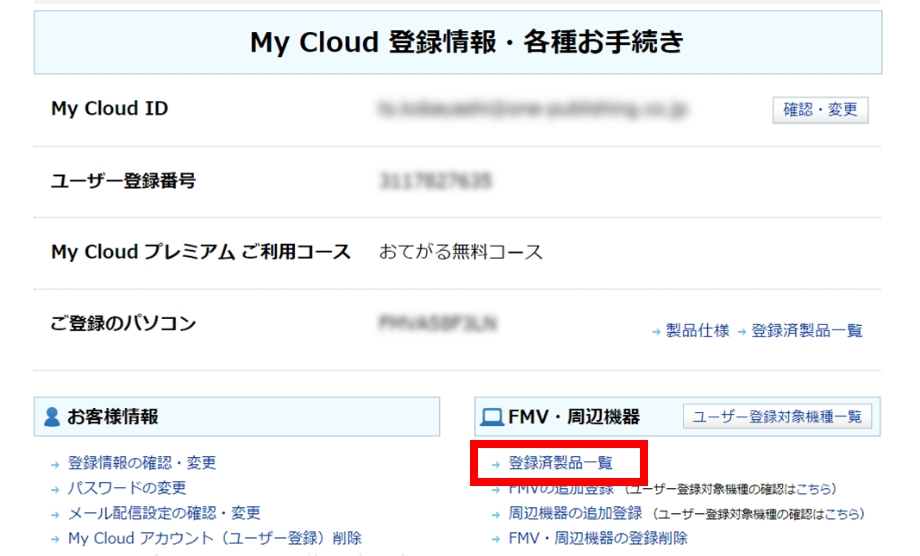Open メール配信設定の確認・変更 link

pos(164,513)
